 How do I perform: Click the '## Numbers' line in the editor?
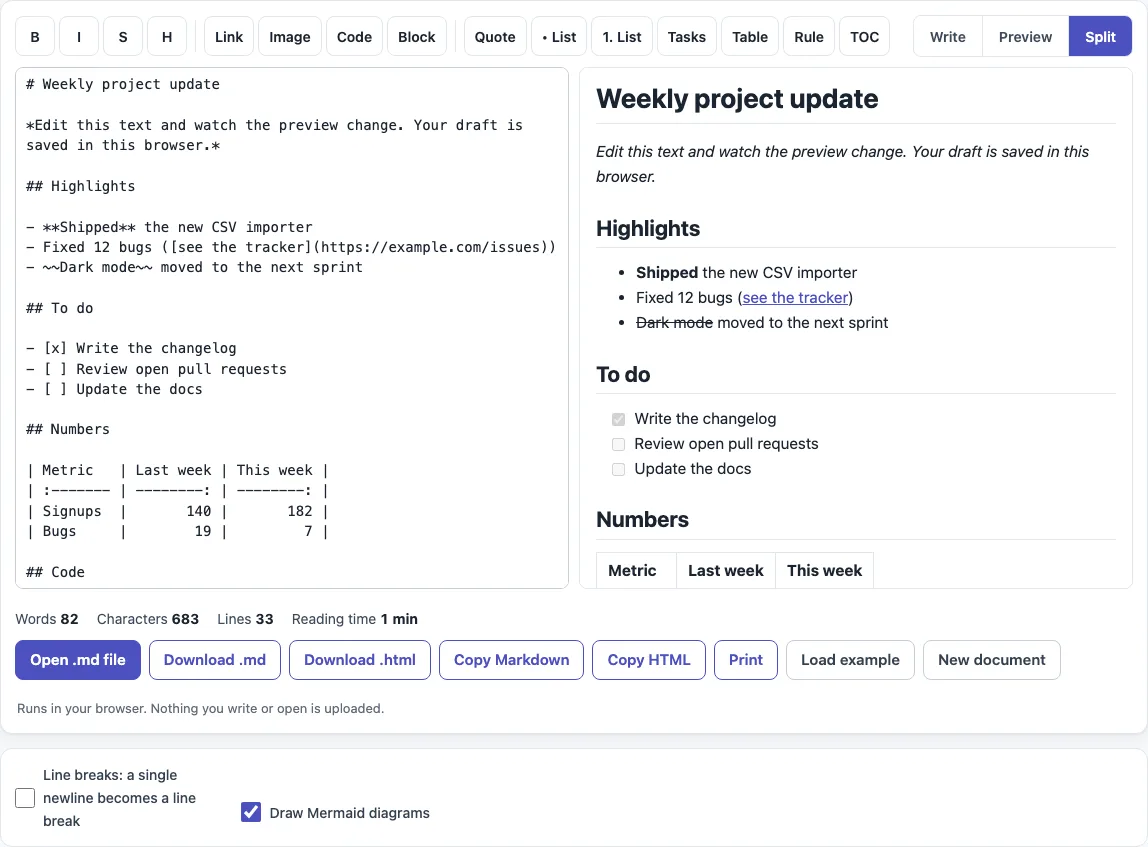[x=68, y=429]
